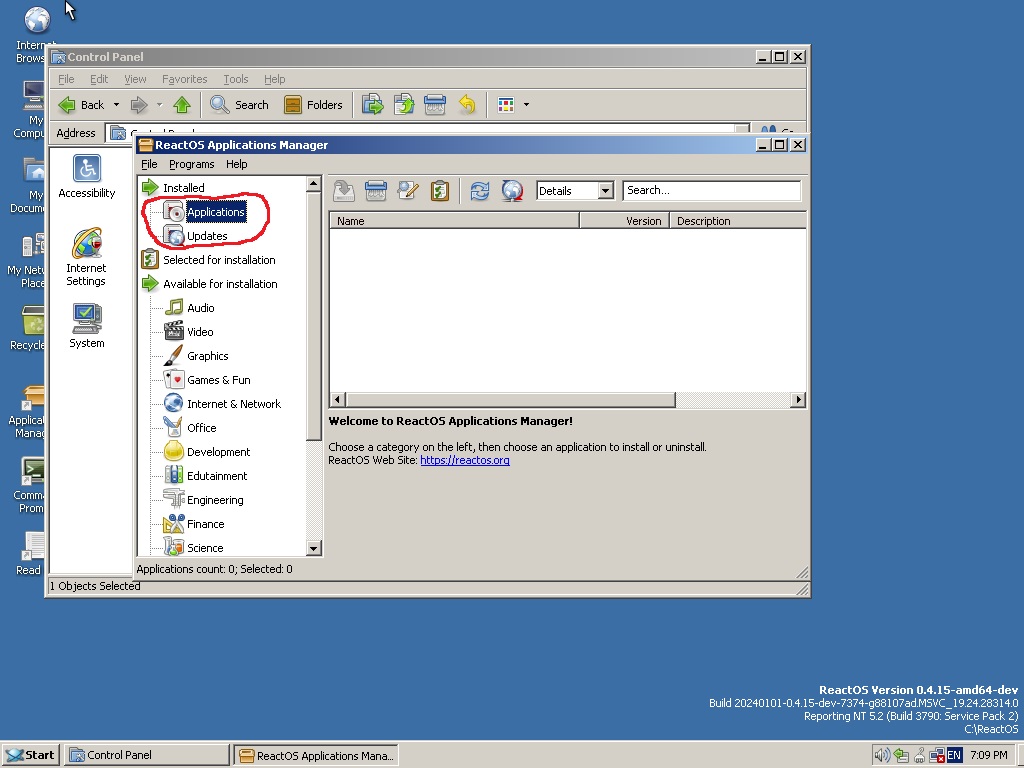The image size is (1024, 768).
Task: Click the Undo icon in Control Panel toolbar
Action: [467, 105]
